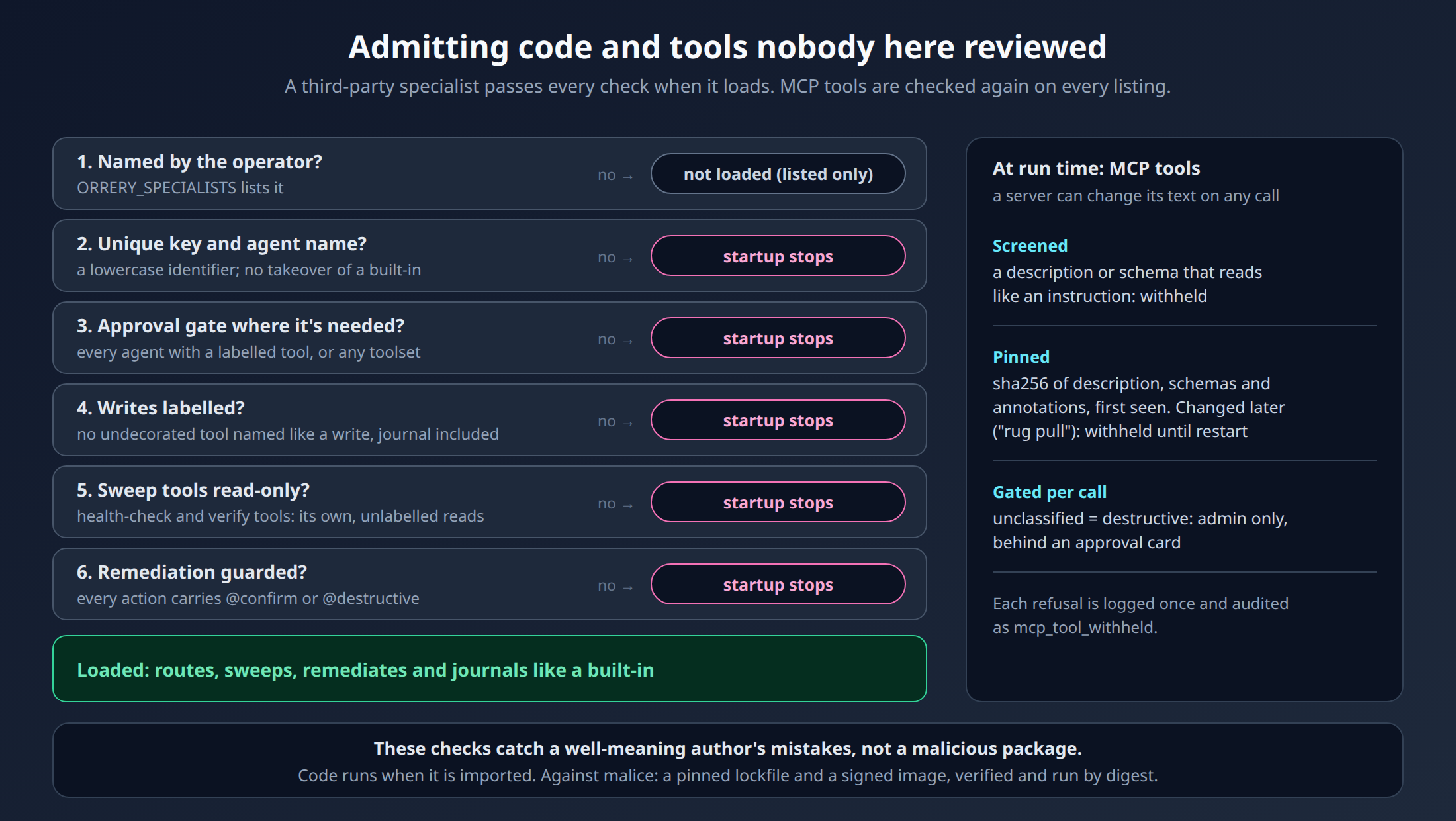
Task: Select '3. Approval gate where it's needed?' heading
Action: click(240, 326)
